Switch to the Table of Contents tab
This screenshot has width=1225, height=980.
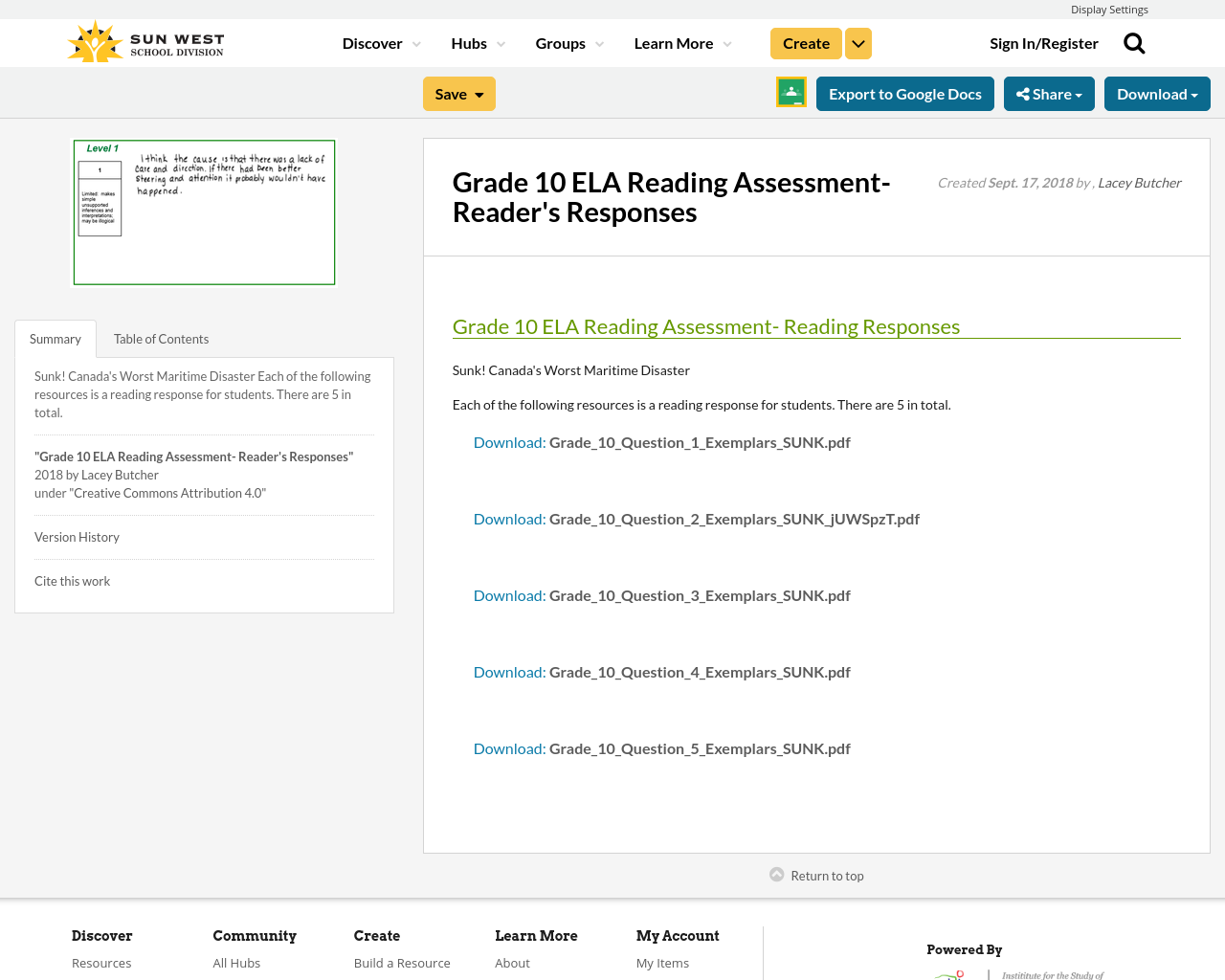[161, 337]
